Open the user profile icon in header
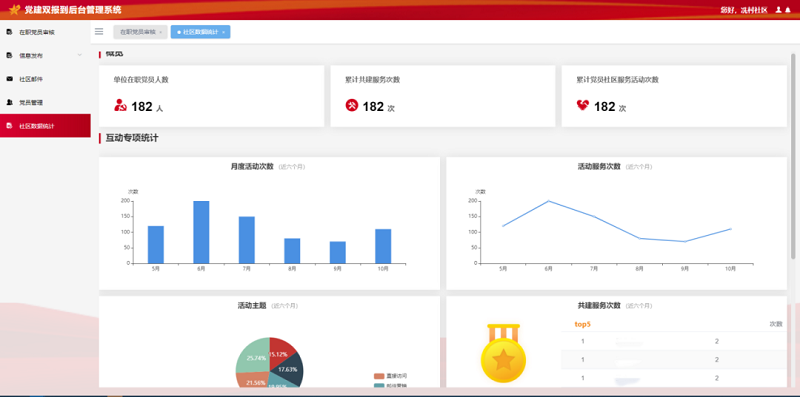The width and height of the screenshot is (800, 397). 779,10
